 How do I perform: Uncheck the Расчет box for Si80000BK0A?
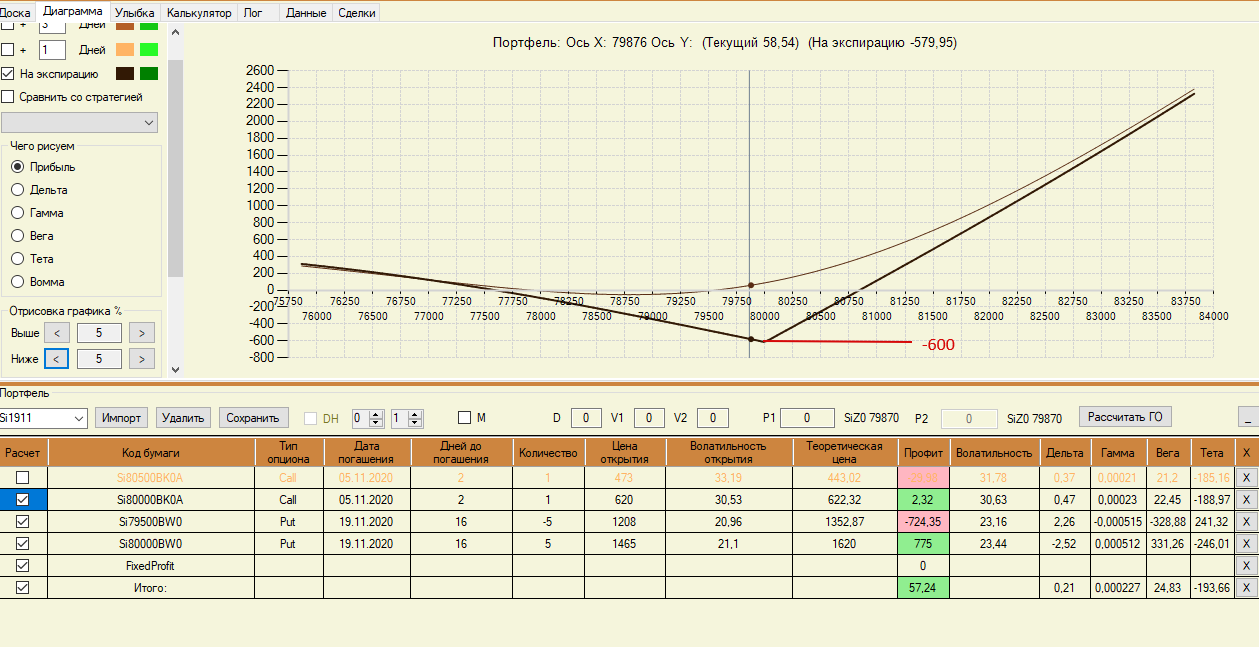coord(22,500)
